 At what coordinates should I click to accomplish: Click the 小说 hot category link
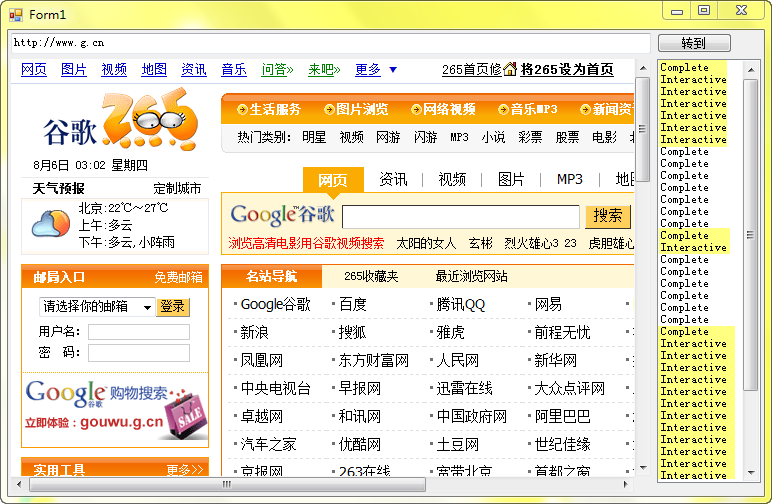tap(493, 137)
